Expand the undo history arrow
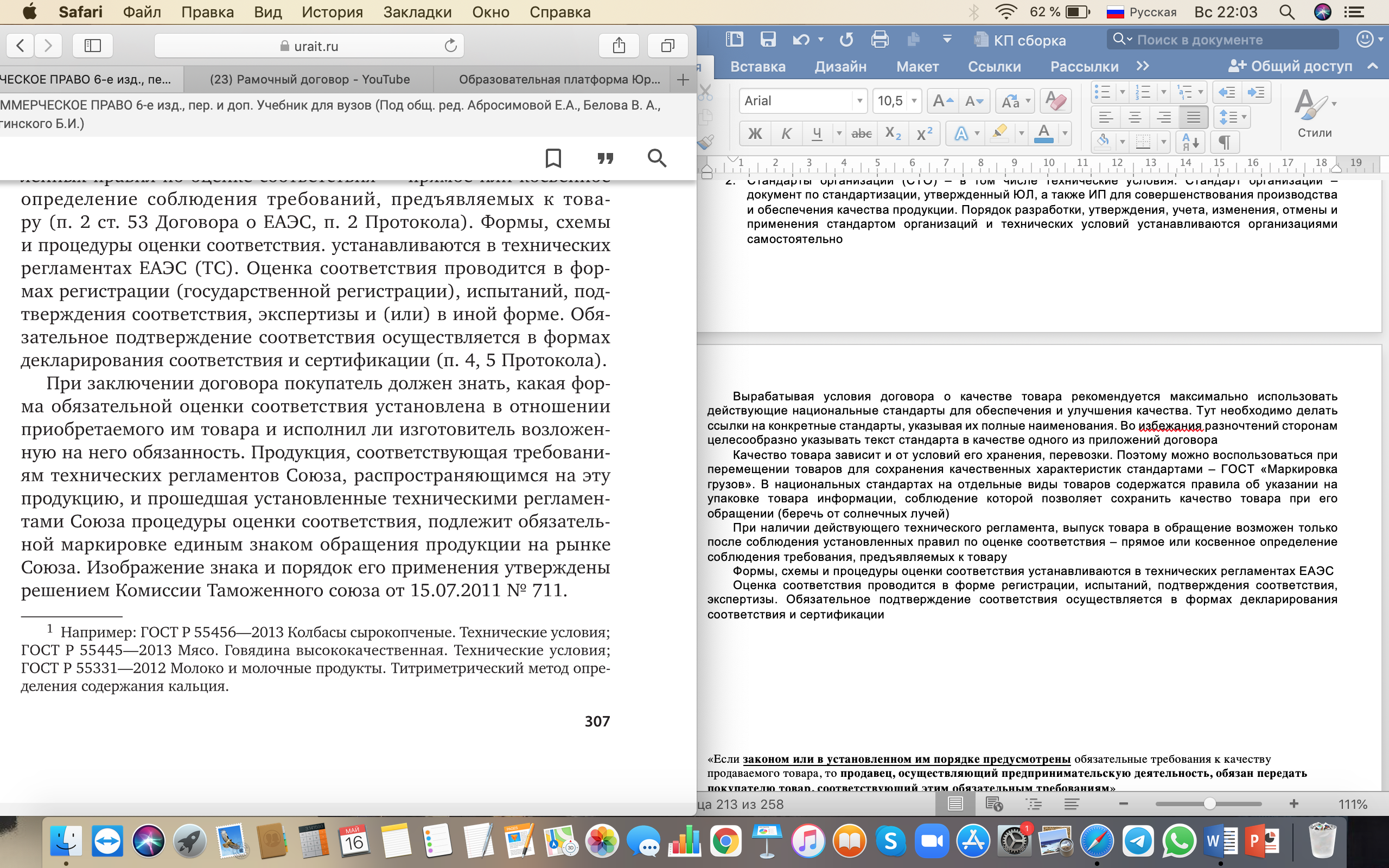The width and height of the screenshot is (1389, 868). 821,40
